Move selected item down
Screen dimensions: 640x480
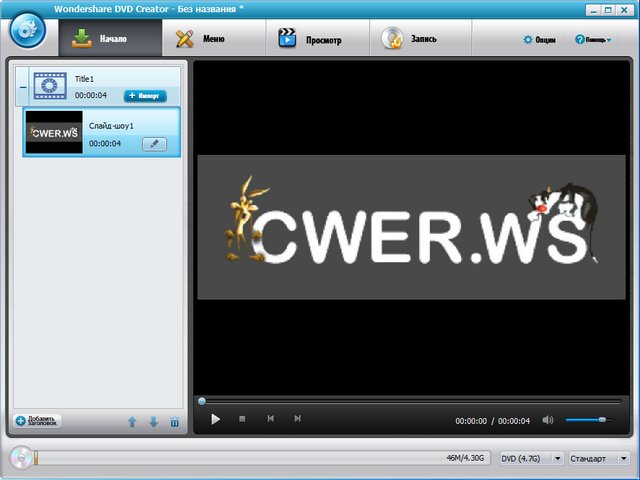[153, 422]
